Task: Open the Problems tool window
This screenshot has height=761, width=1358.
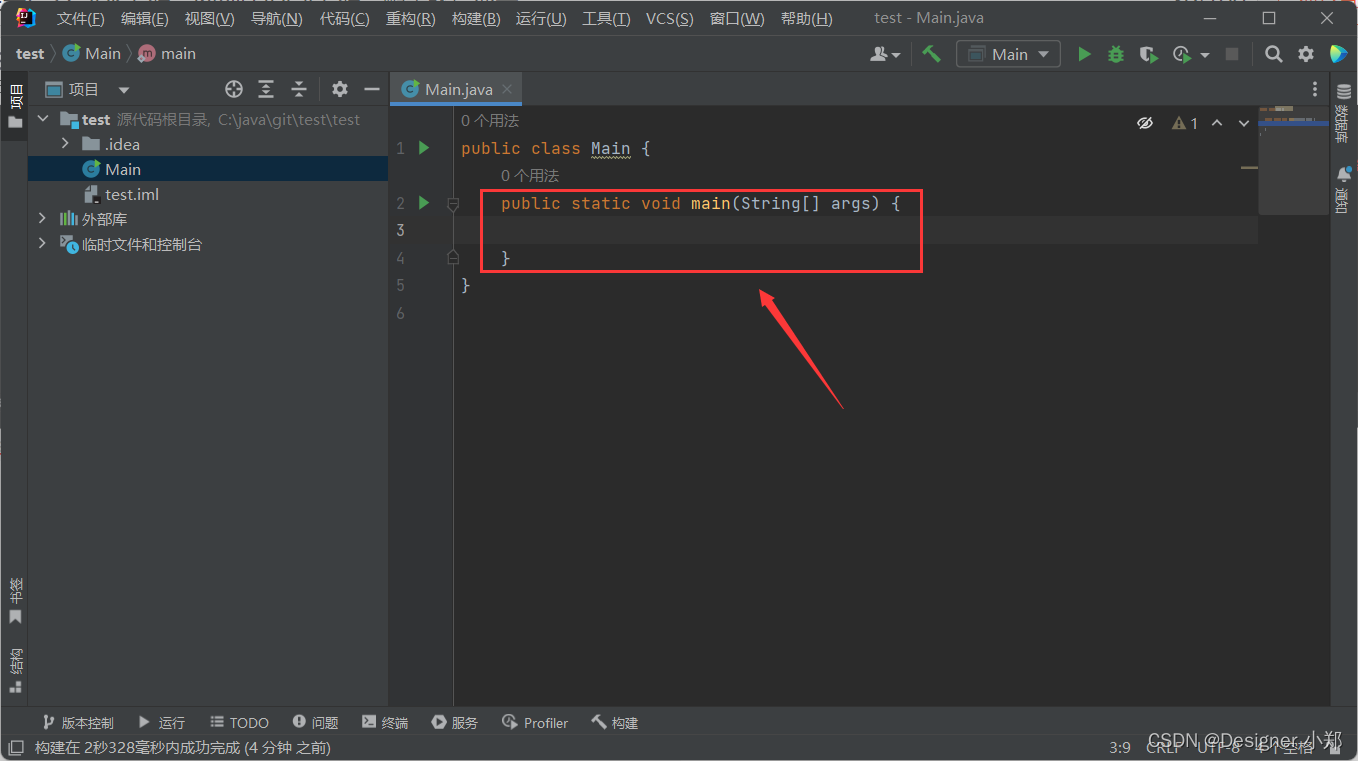Action: pyautogui.click(x=315, y=722)
